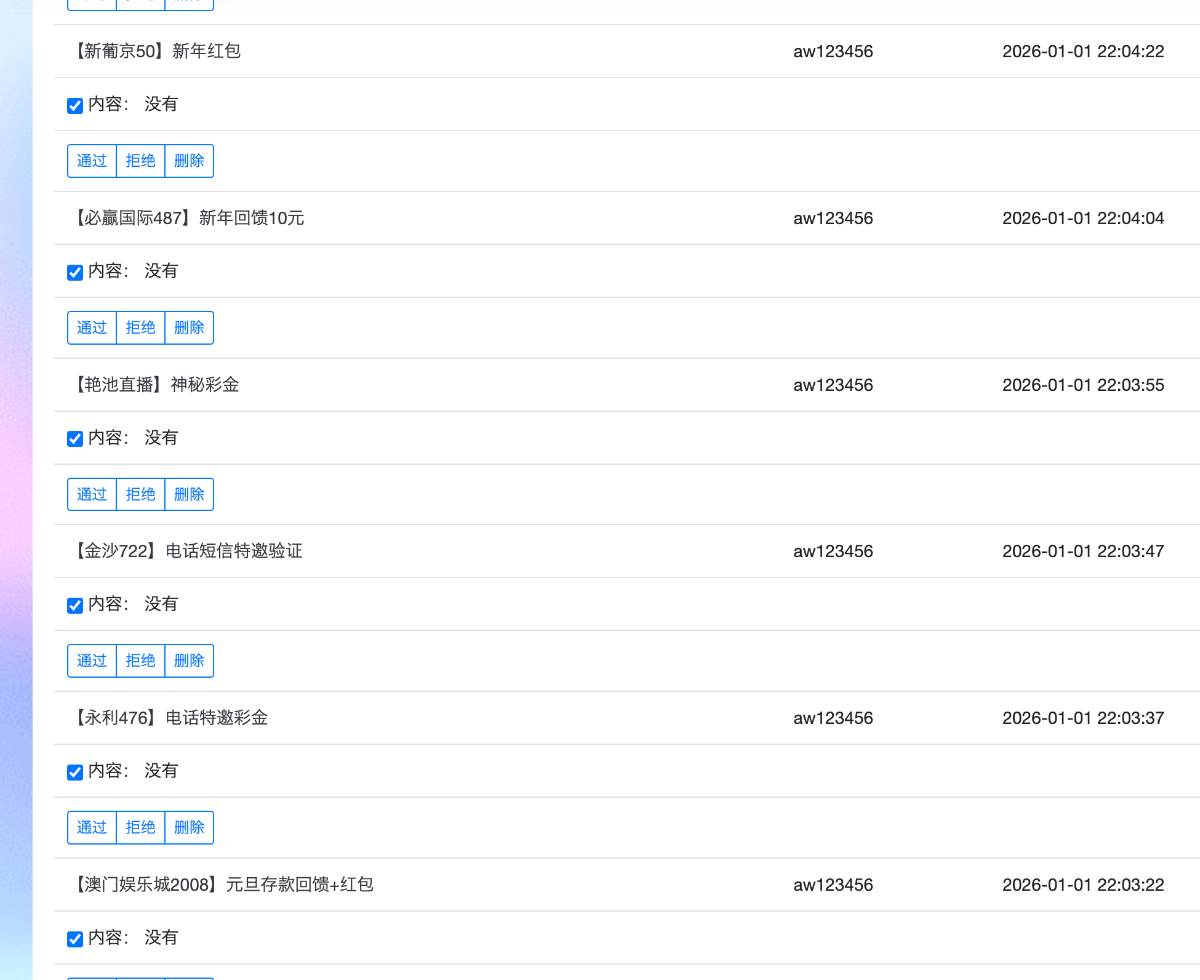Delete 金沙722 entry with 删除
Screen dimensions: 1200x980
pyautogui.click(x=189, y=661)
